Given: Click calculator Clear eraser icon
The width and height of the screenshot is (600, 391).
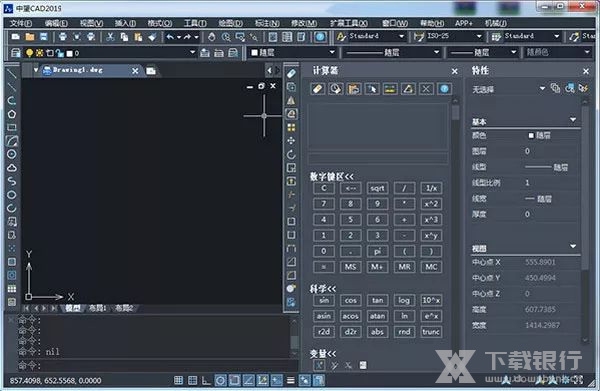Looking at the screenshot, I should (318, 89).
